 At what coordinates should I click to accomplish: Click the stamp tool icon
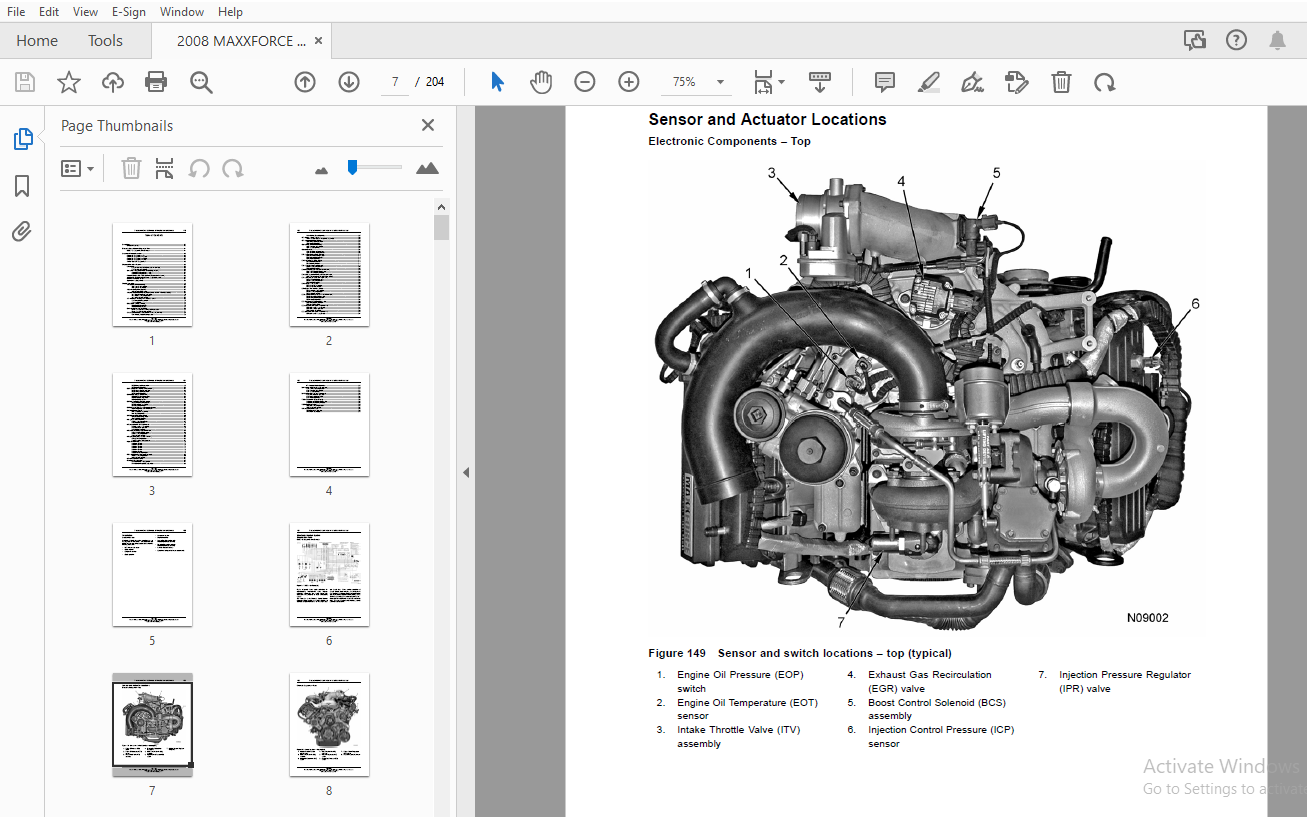click(x=1016, y=82)
